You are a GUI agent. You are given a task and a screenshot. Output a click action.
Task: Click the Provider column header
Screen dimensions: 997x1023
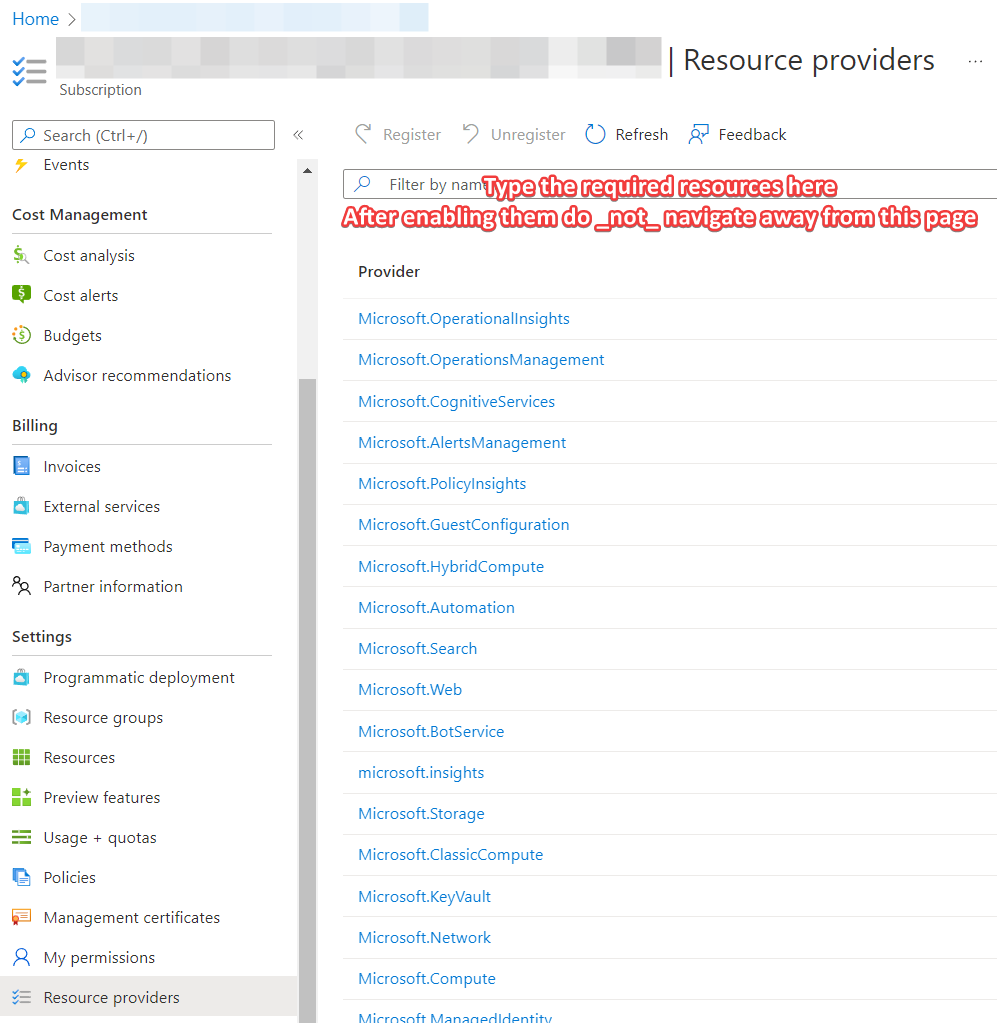tap(389, 271)
